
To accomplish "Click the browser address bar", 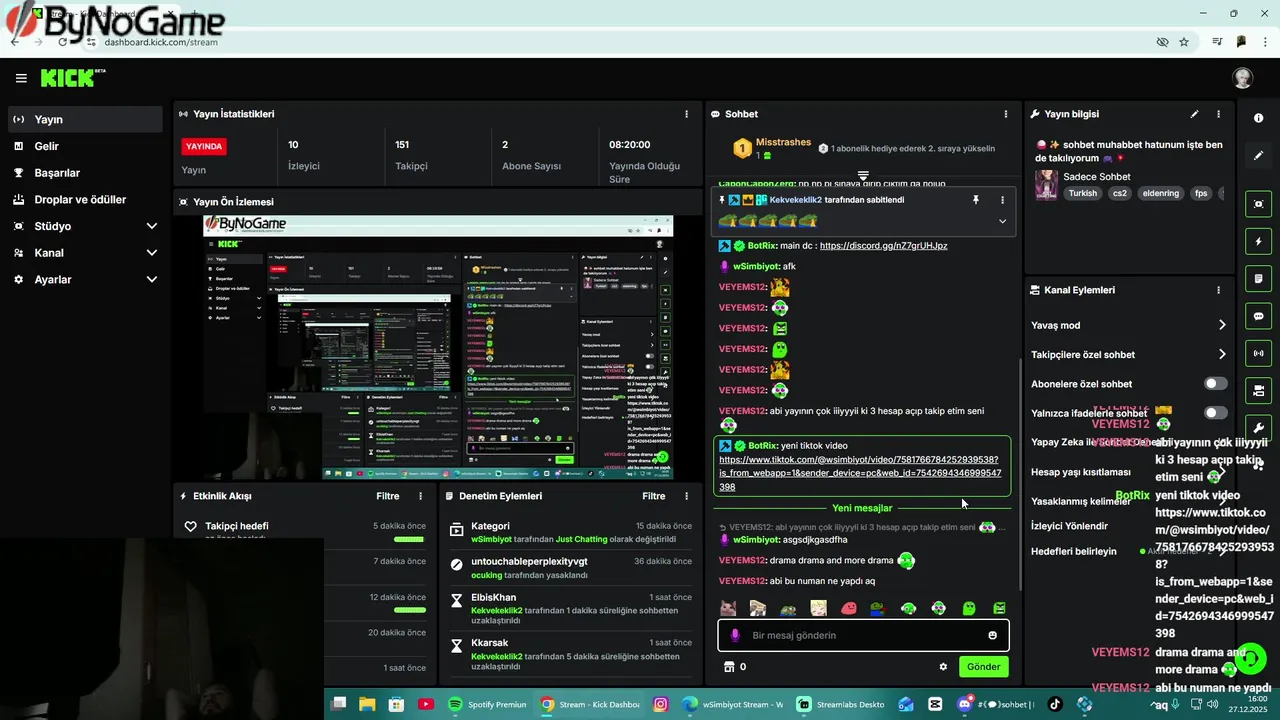I will [620, 42].
